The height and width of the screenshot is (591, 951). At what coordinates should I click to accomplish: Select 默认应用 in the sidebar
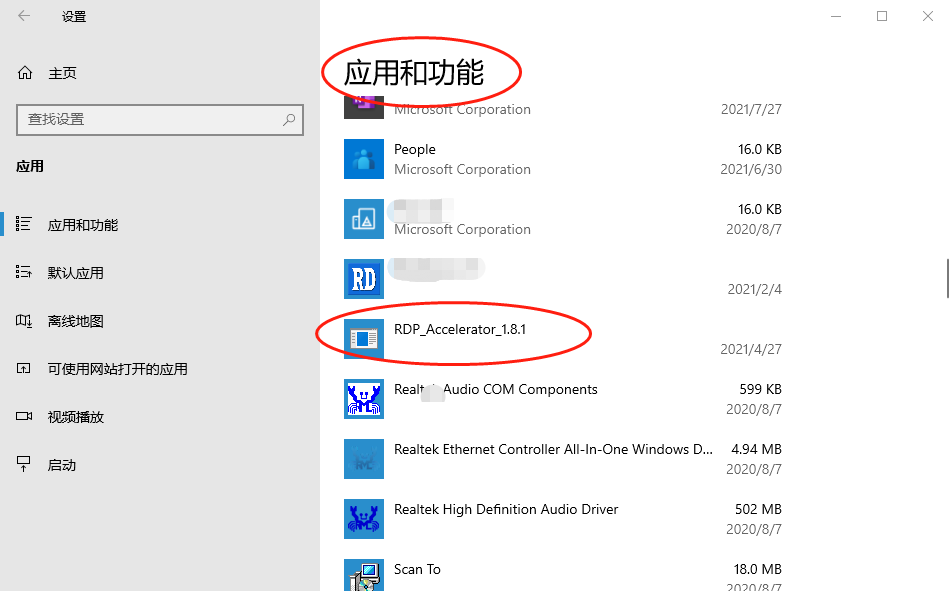[76, 273]
